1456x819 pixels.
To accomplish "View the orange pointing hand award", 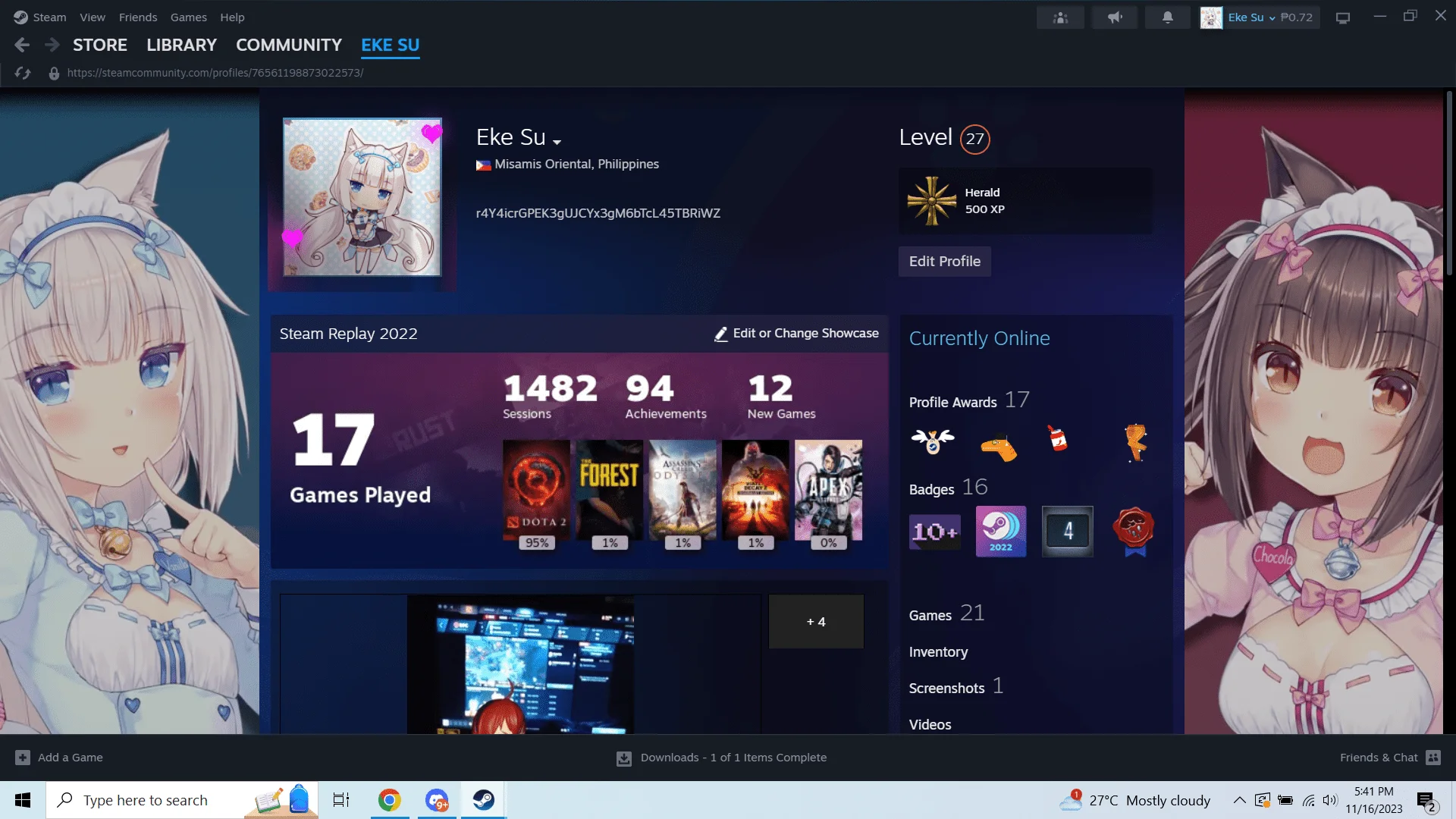I will tap(999, 446).
